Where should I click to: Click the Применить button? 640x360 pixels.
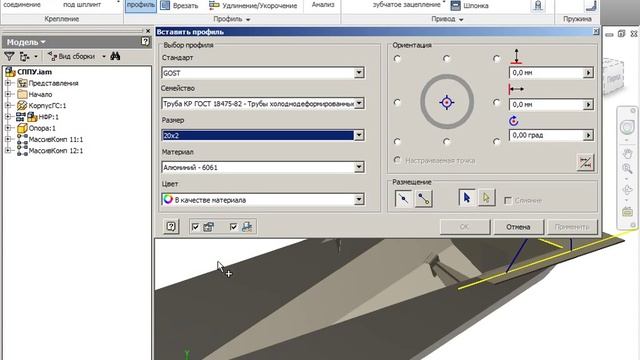[x=572, y=227]
